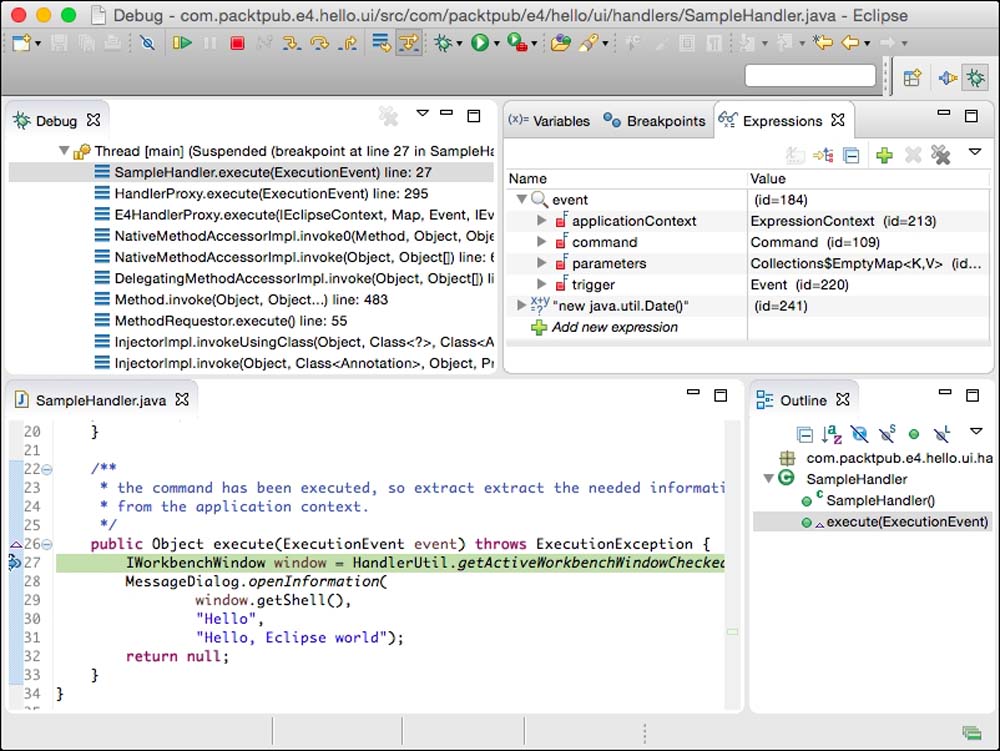Toggle Hide Fields in Outline
This screenshot has height=751, width=1000.
point(859,434)
